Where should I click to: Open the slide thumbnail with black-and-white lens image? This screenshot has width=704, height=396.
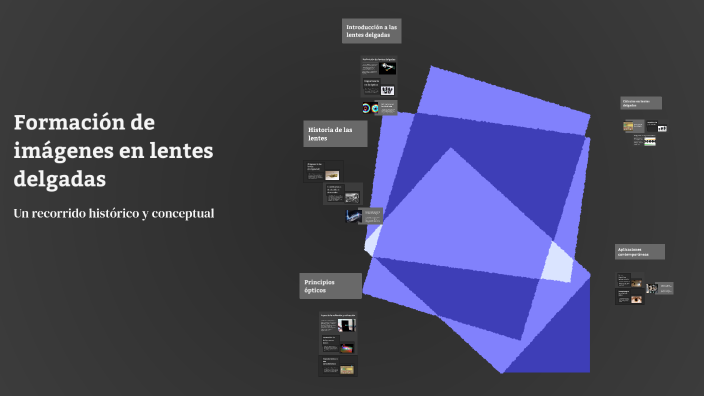click(379, 87)
